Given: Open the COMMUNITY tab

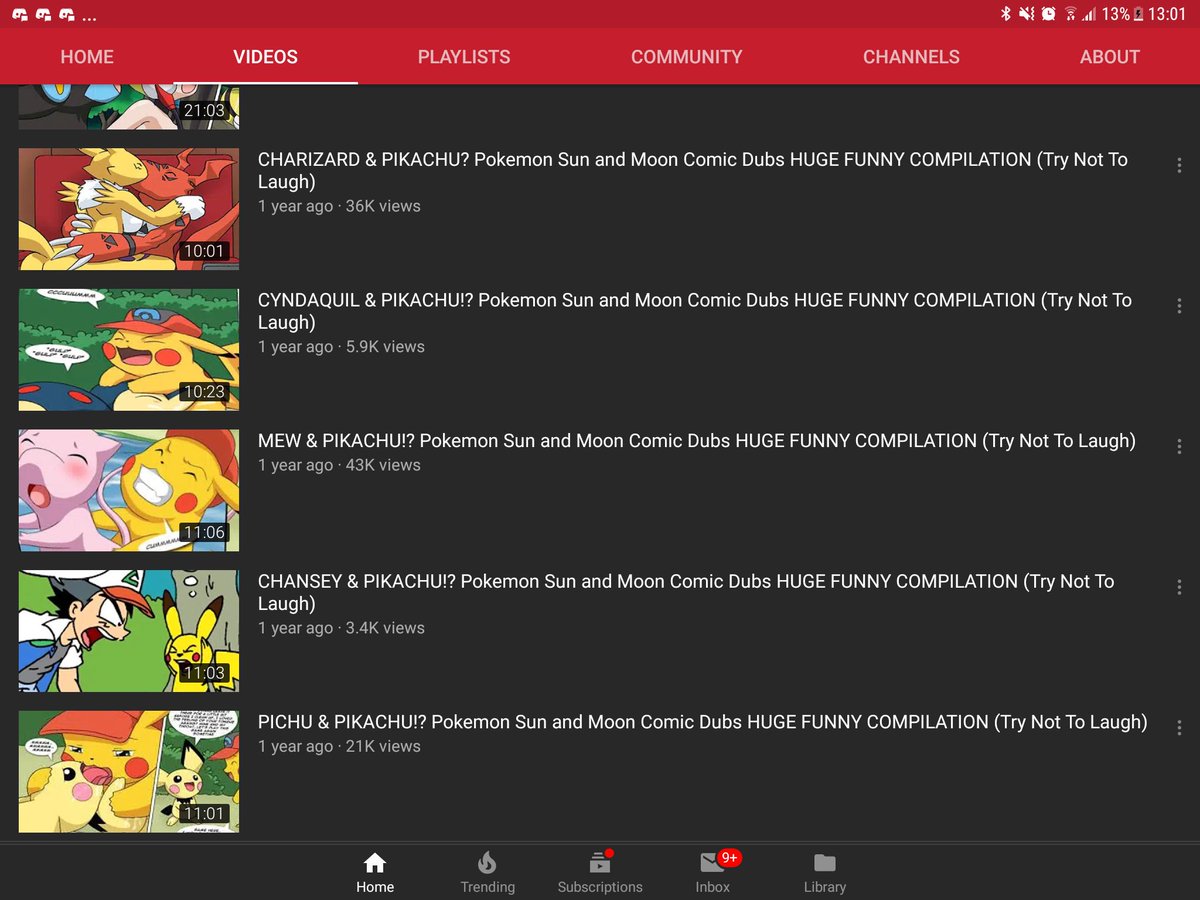Looking at the screenshot, I should click(686, 57).
